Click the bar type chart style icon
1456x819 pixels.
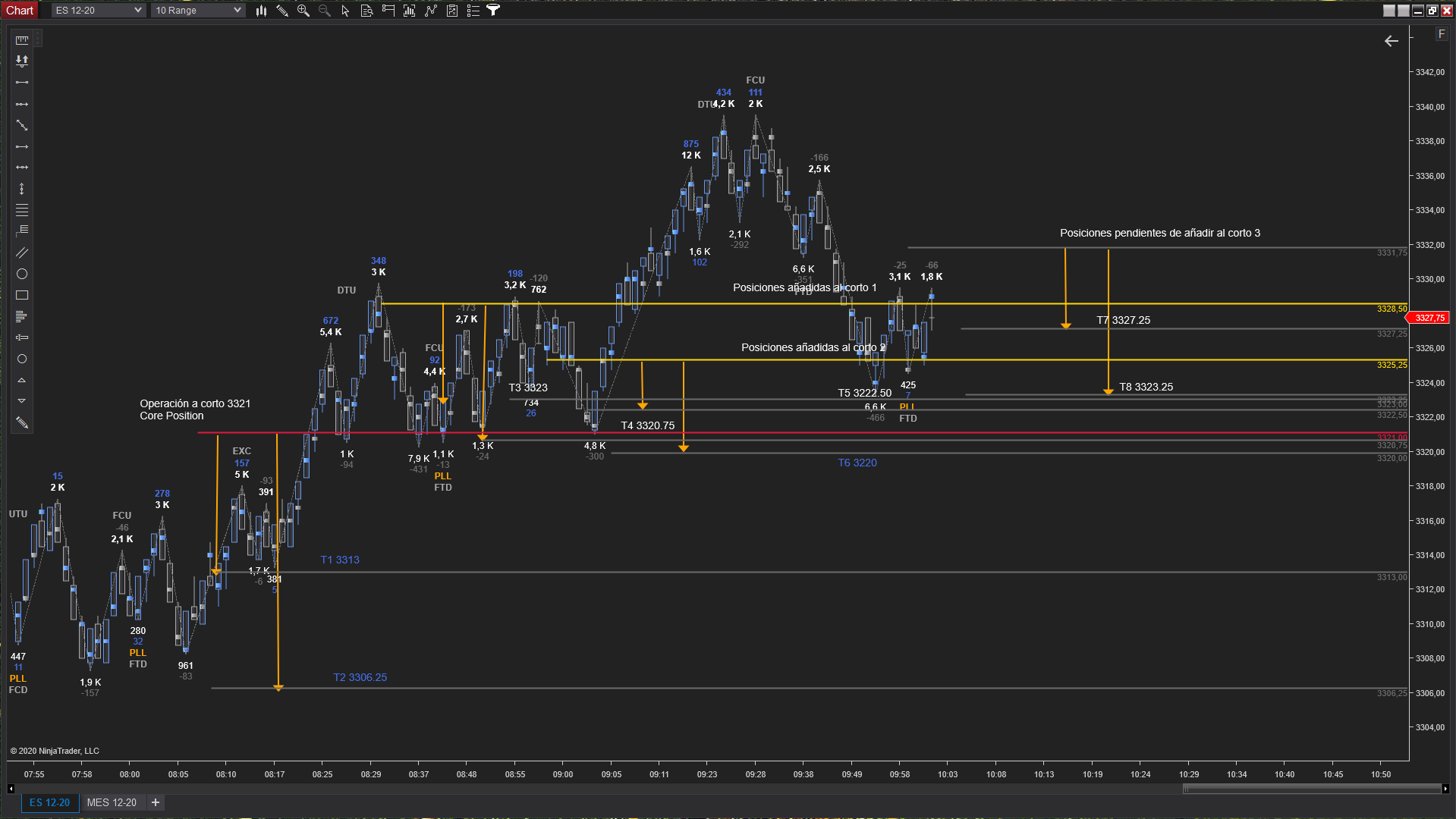pyautogui.click(x=261, y=11)
